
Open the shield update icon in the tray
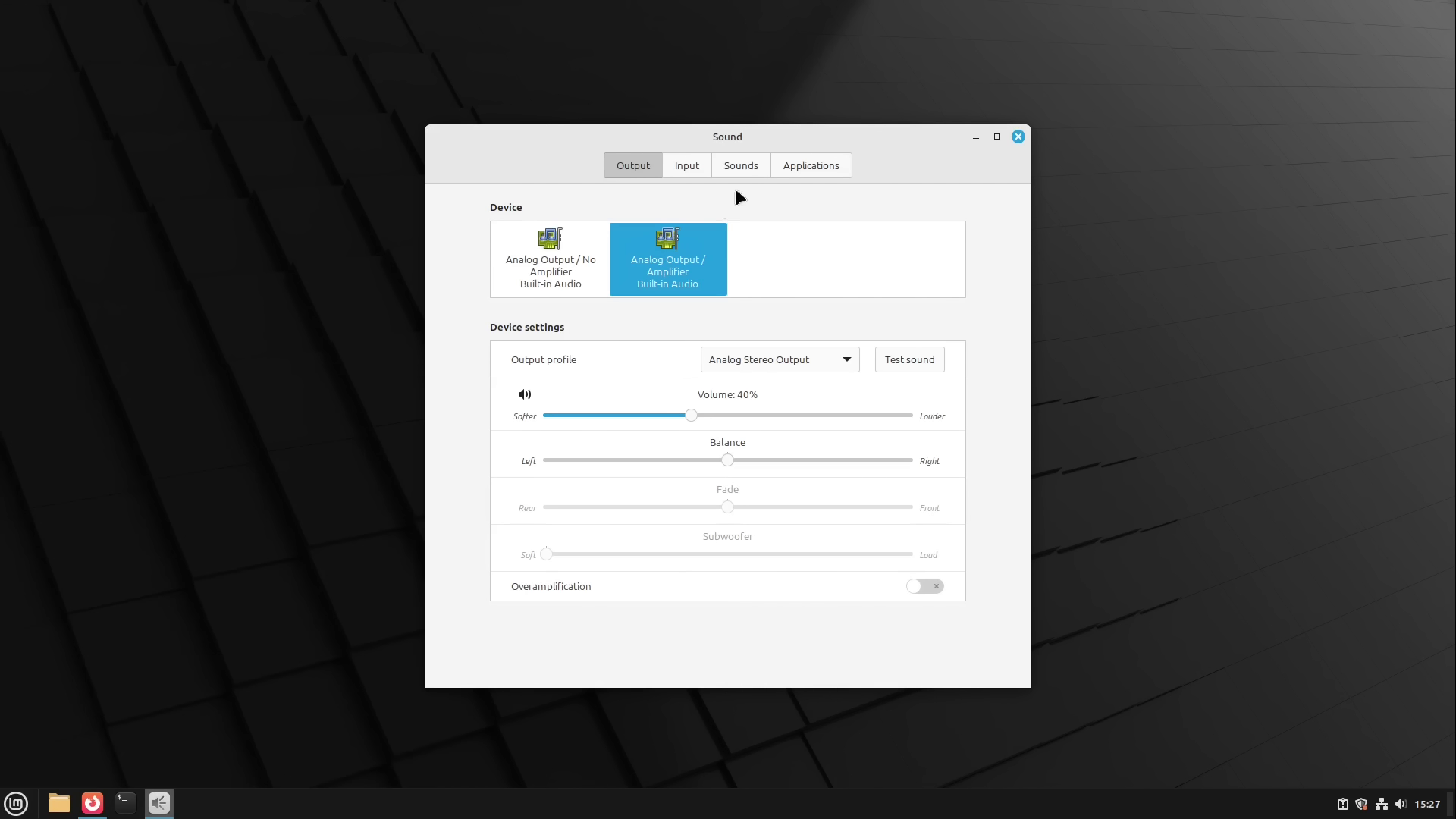click(1361, 804)
